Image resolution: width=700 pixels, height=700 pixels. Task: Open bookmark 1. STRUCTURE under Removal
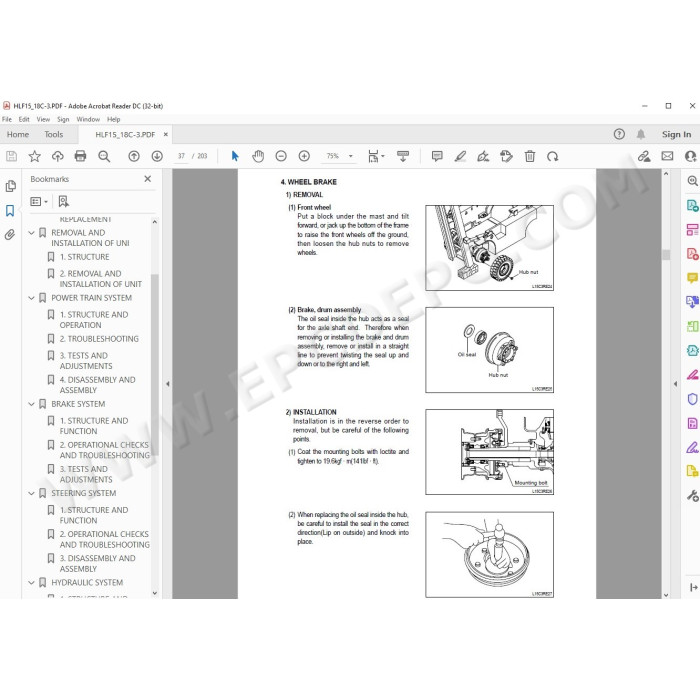tap(84, 257)
